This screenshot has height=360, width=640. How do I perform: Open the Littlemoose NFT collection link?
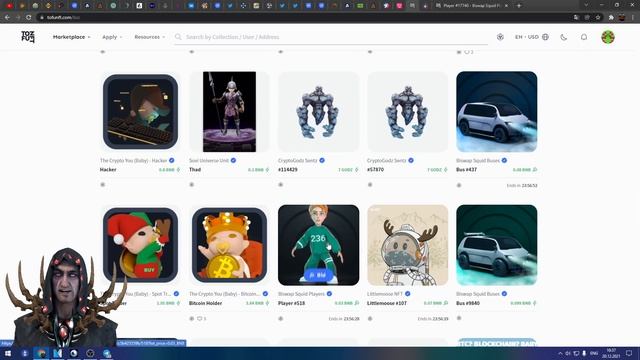click(x=385, y=294)
